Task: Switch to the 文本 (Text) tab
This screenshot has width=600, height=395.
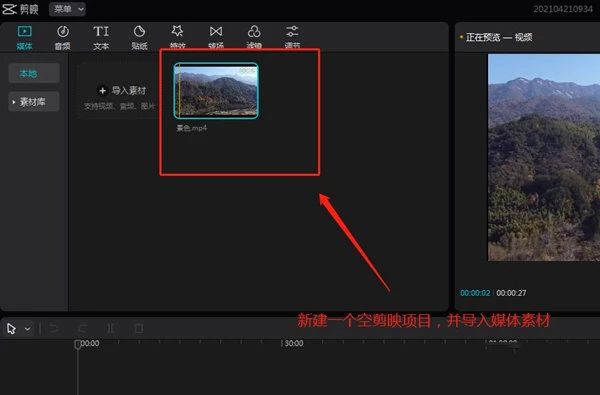Action: (x=101, y=38)
